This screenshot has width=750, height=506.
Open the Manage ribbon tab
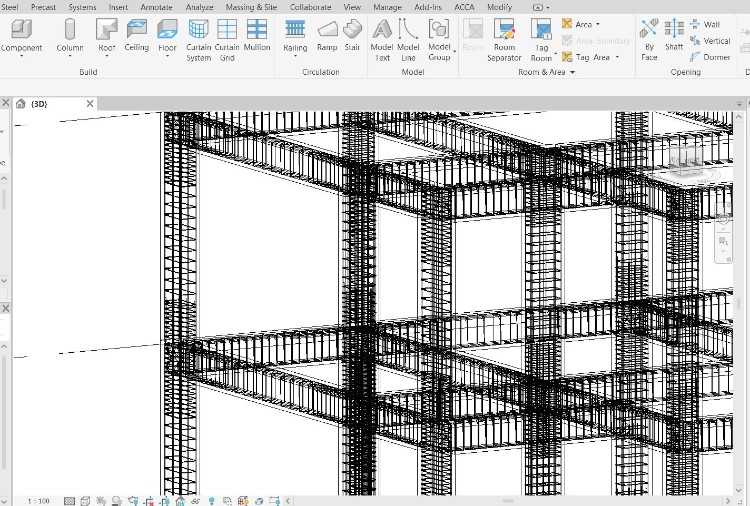point(387,7)
